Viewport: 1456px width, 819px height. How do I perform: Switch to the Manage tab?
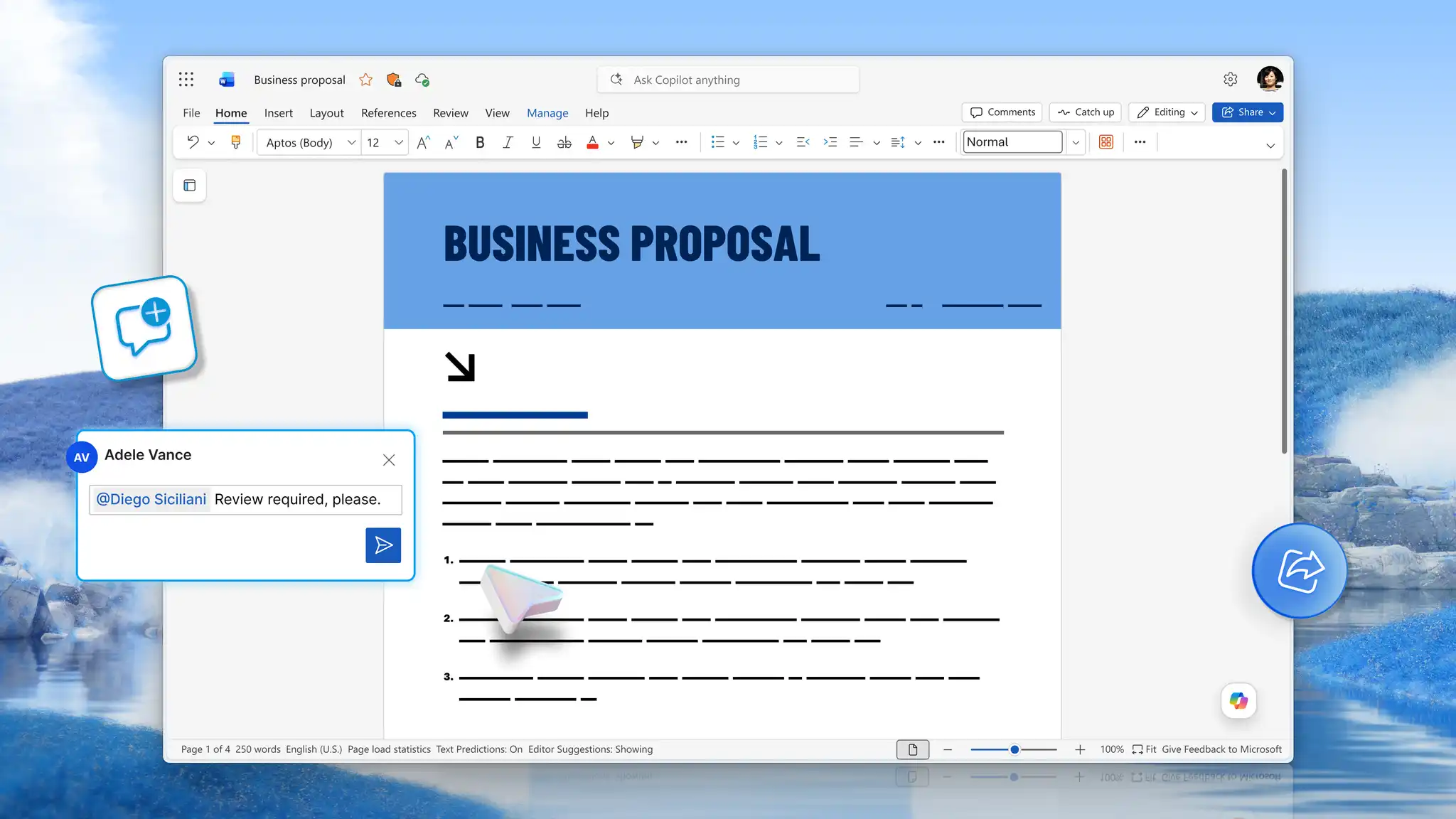547,113
